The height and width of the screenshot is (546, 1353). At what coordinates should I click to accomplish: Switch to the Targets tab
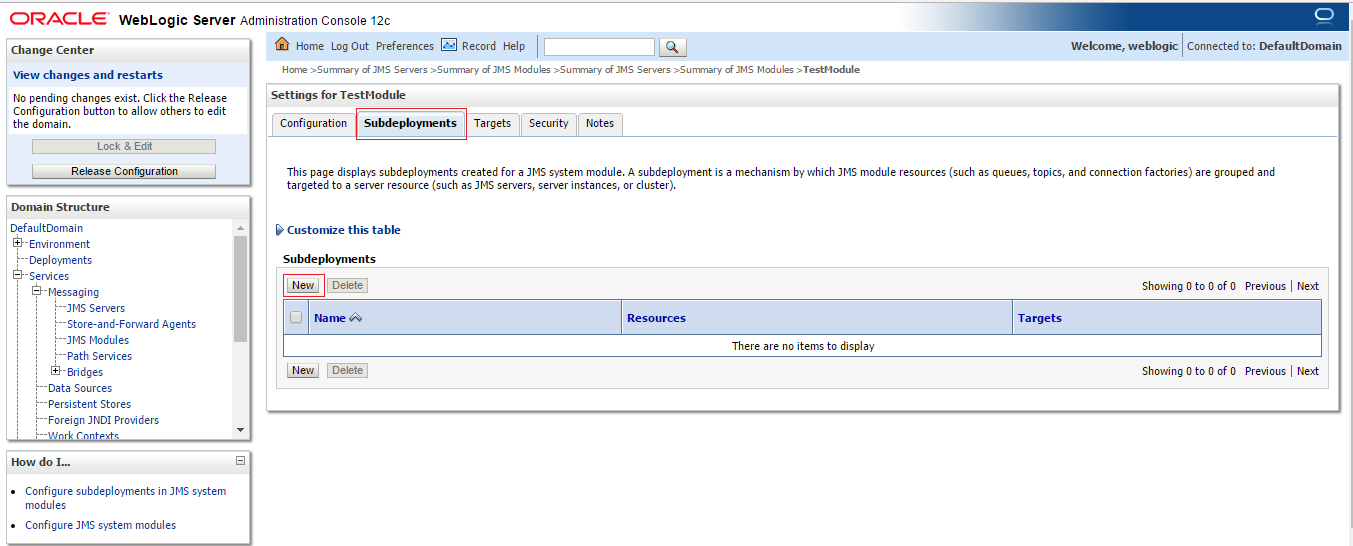[492, 124]
